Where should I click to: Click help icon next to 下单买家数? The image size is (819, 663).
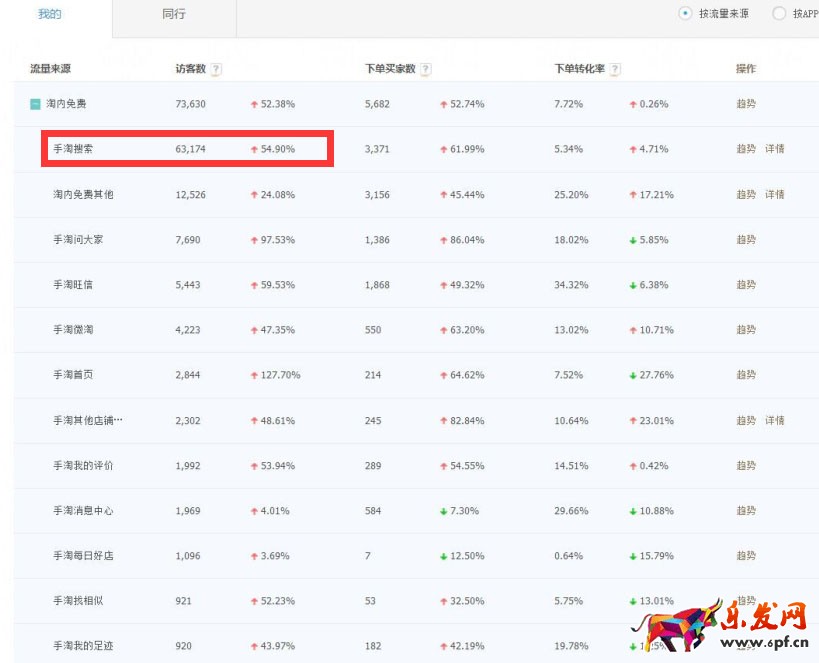coord(426,69)
